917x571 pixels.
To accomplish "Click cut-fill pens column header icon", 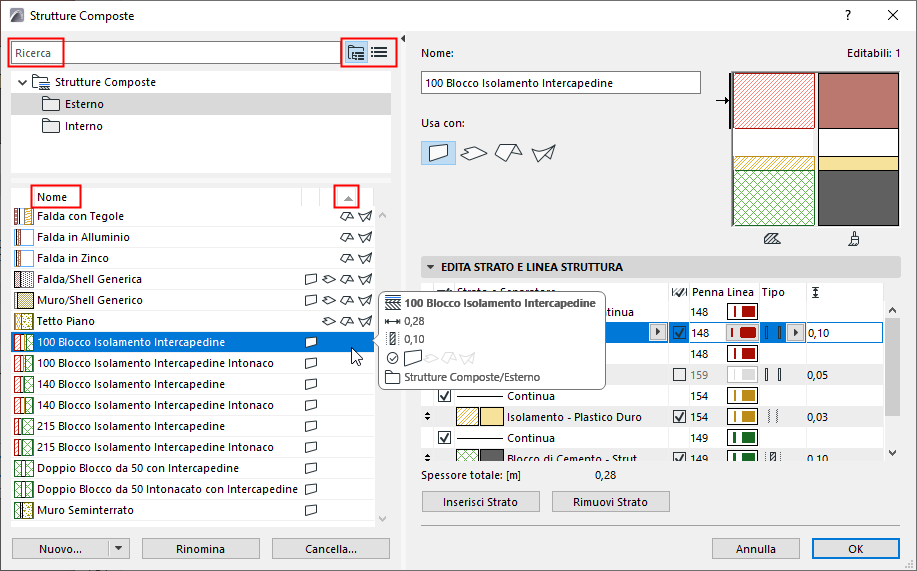I will click(x=679, y=292).
